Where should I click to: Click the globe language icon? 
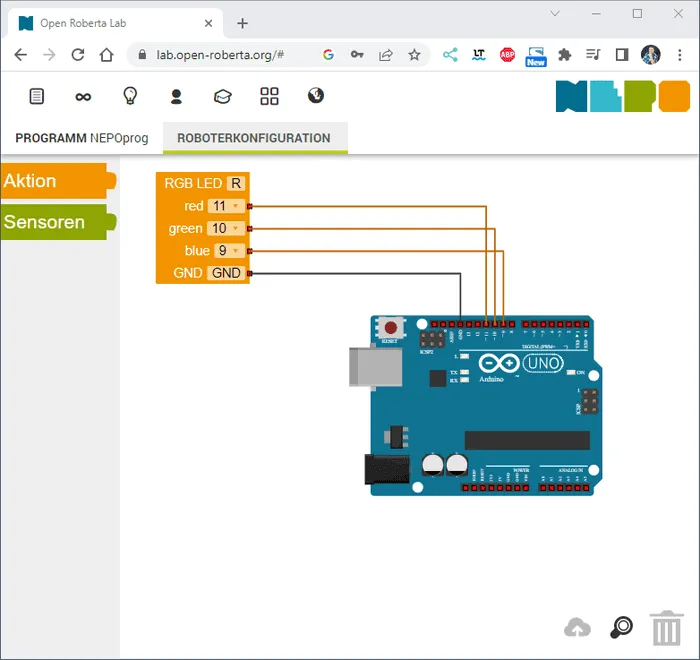(316, 96)
